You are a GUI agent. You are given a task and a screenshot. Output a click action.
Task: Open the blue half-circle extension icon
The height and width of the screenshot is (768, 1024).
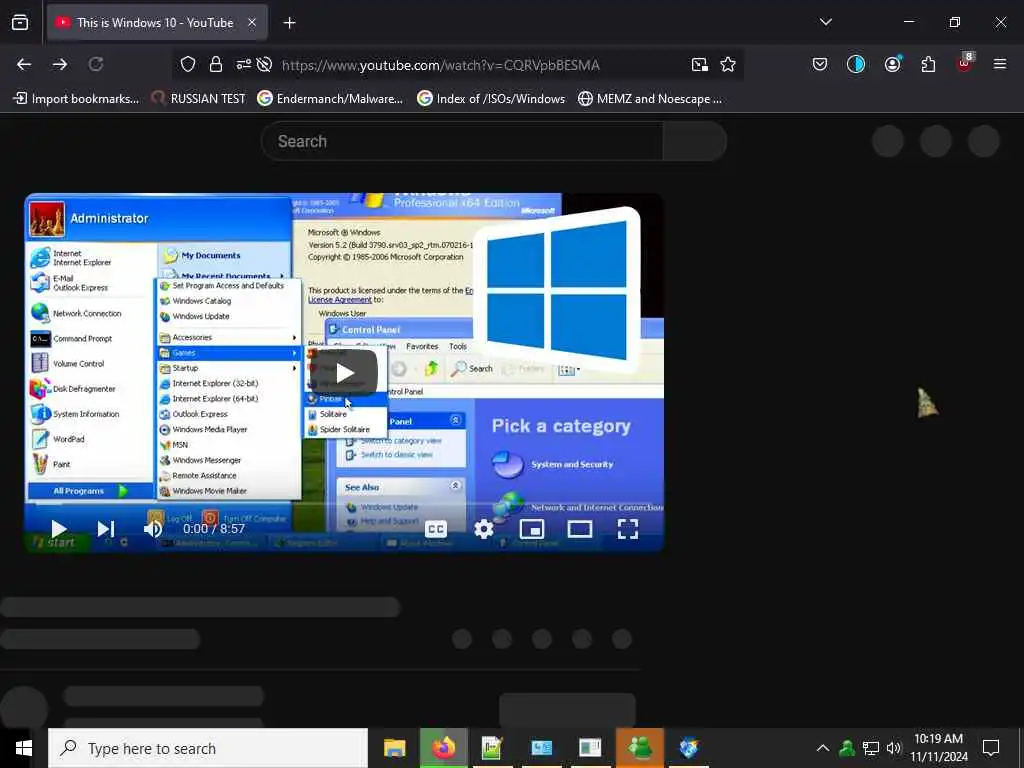tap(856, 64)
